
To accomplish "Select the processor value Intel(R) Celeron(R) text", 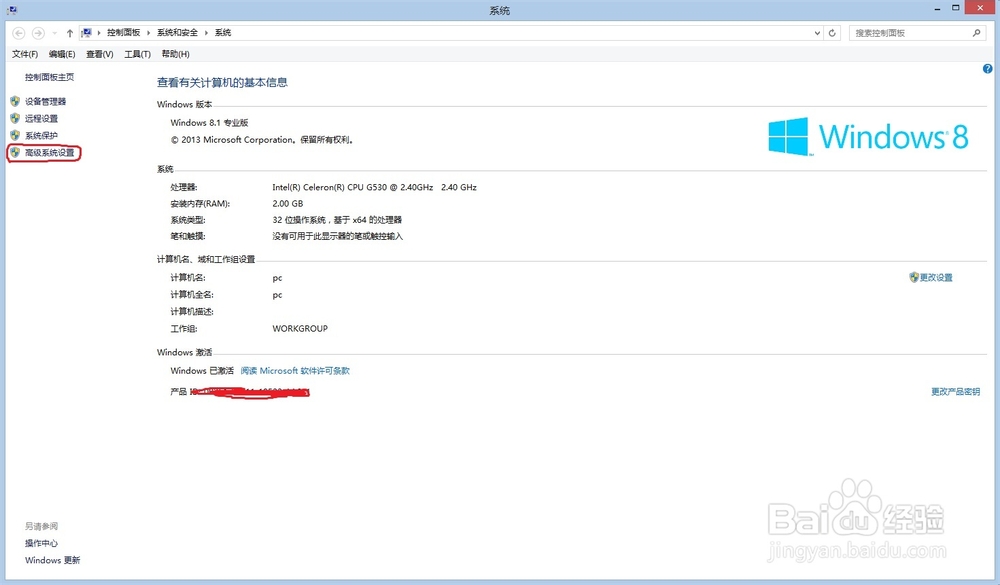I will click(x=374, y=187).
